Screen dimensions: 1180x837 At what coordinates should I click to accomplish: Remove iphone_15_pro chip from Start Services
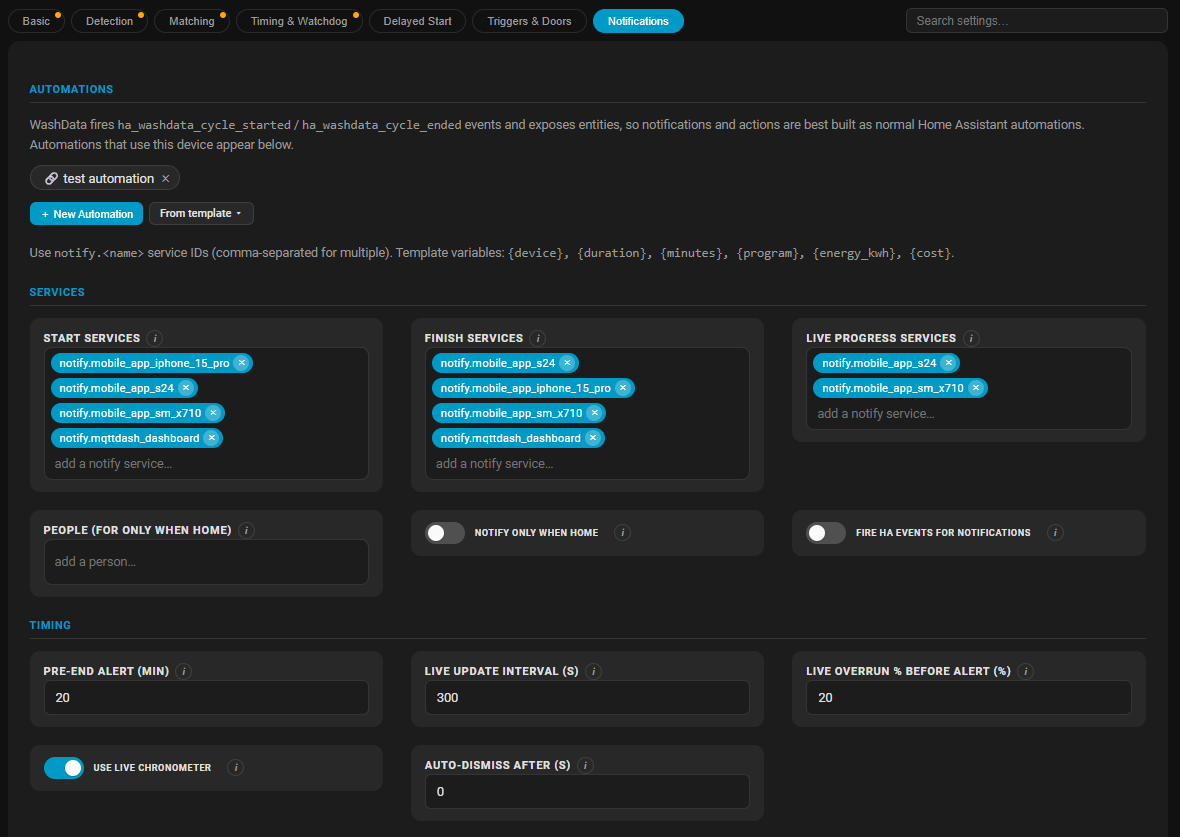coord(242,363)
